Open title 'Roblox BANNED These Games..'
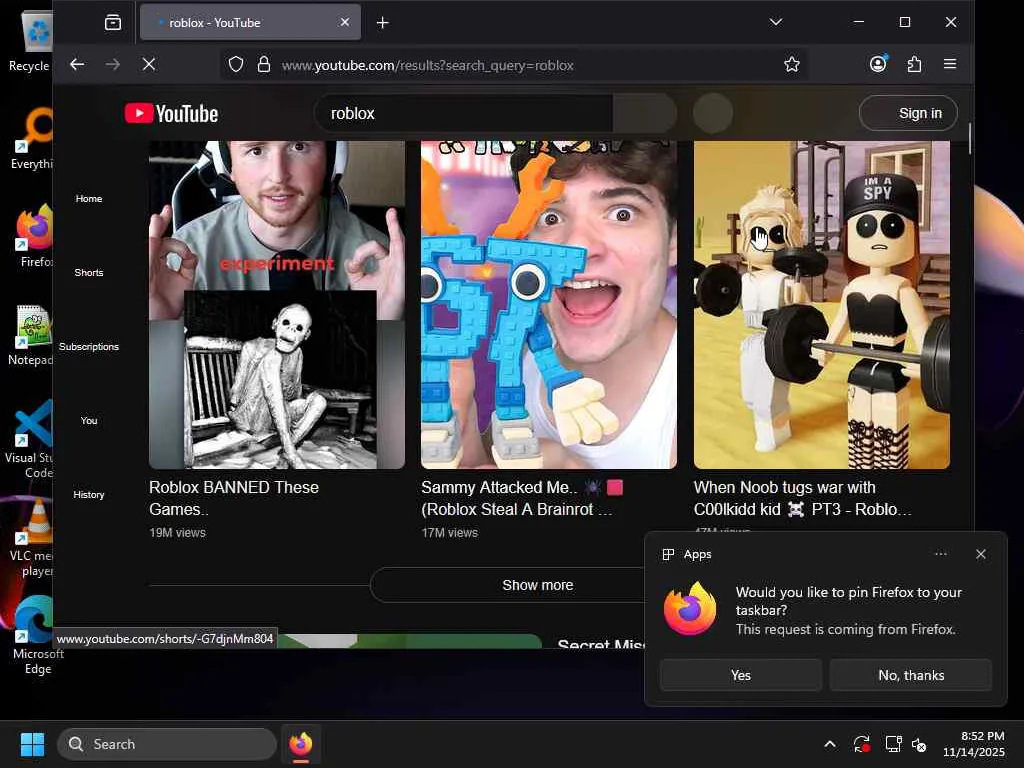 (234, 498)
